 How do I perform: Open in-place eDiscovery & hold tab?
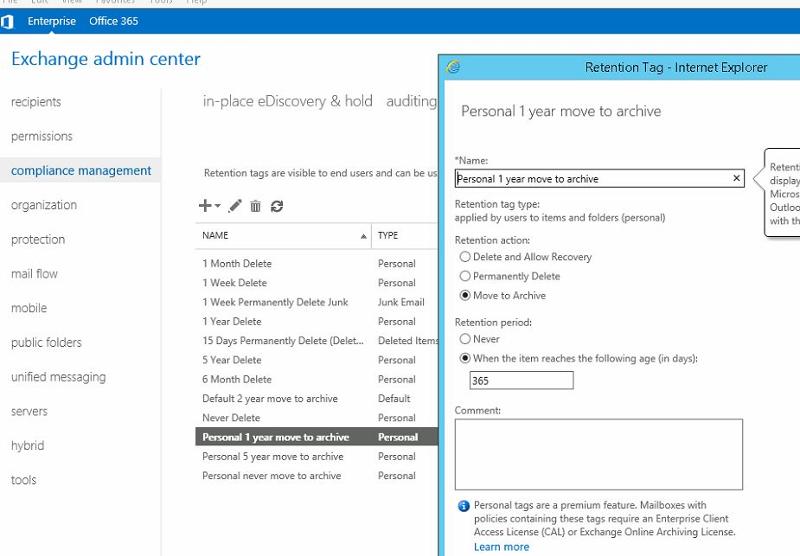tap(288, 101)
